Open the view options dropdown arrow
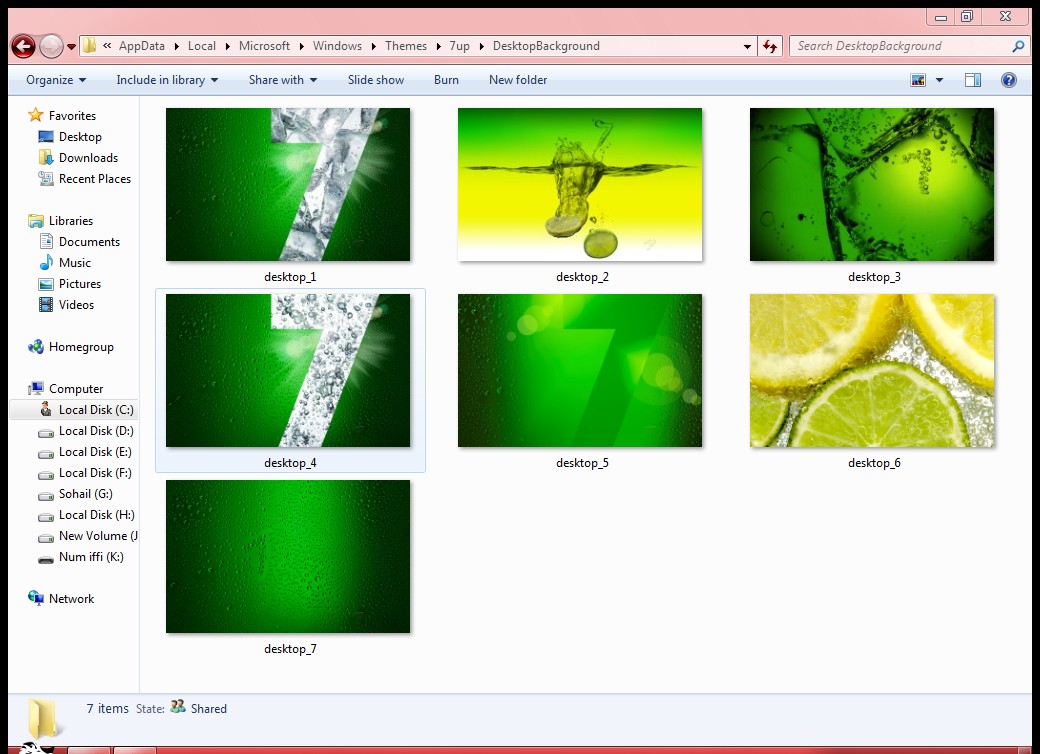Viewport: 1040px width, 754px height. click(x=939, y=80)
